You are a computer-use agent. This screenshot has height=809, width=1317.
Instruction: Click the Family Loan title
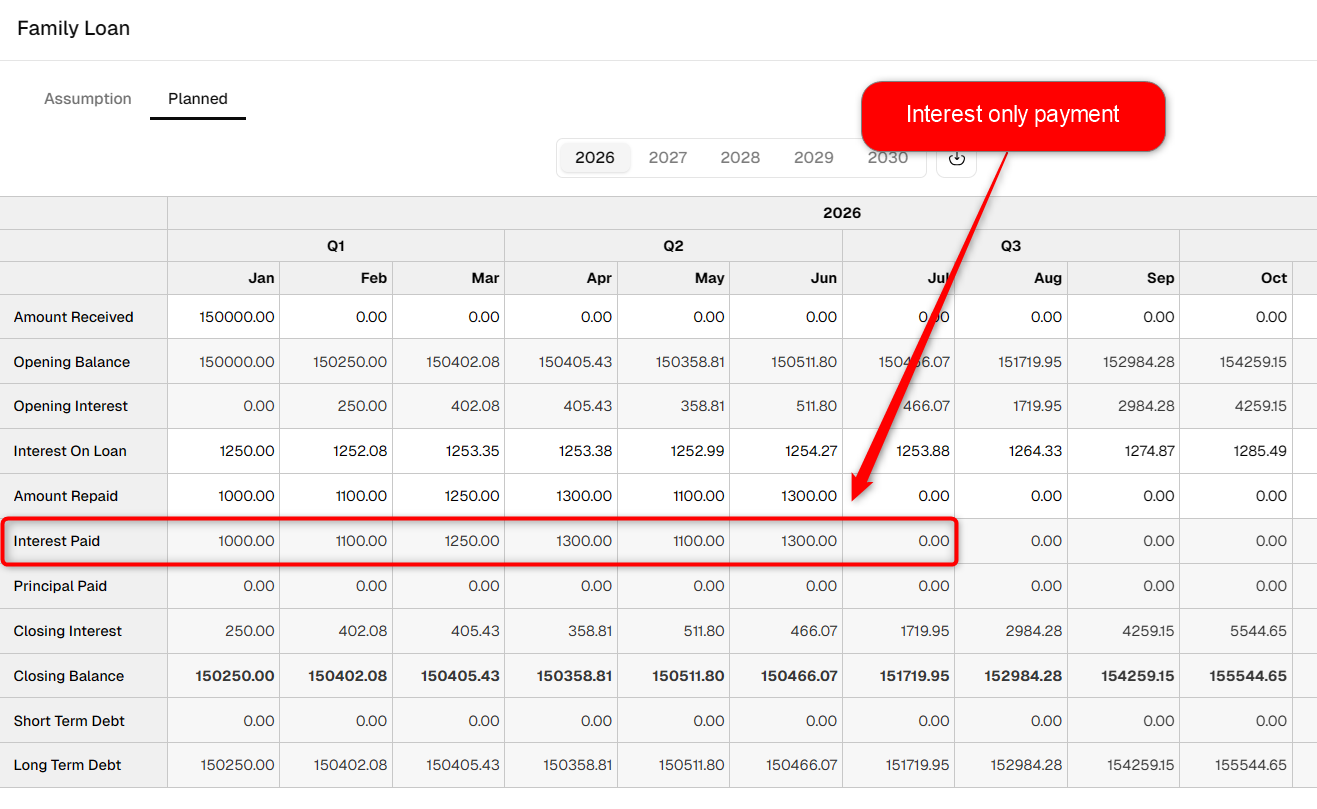point(74,28)
